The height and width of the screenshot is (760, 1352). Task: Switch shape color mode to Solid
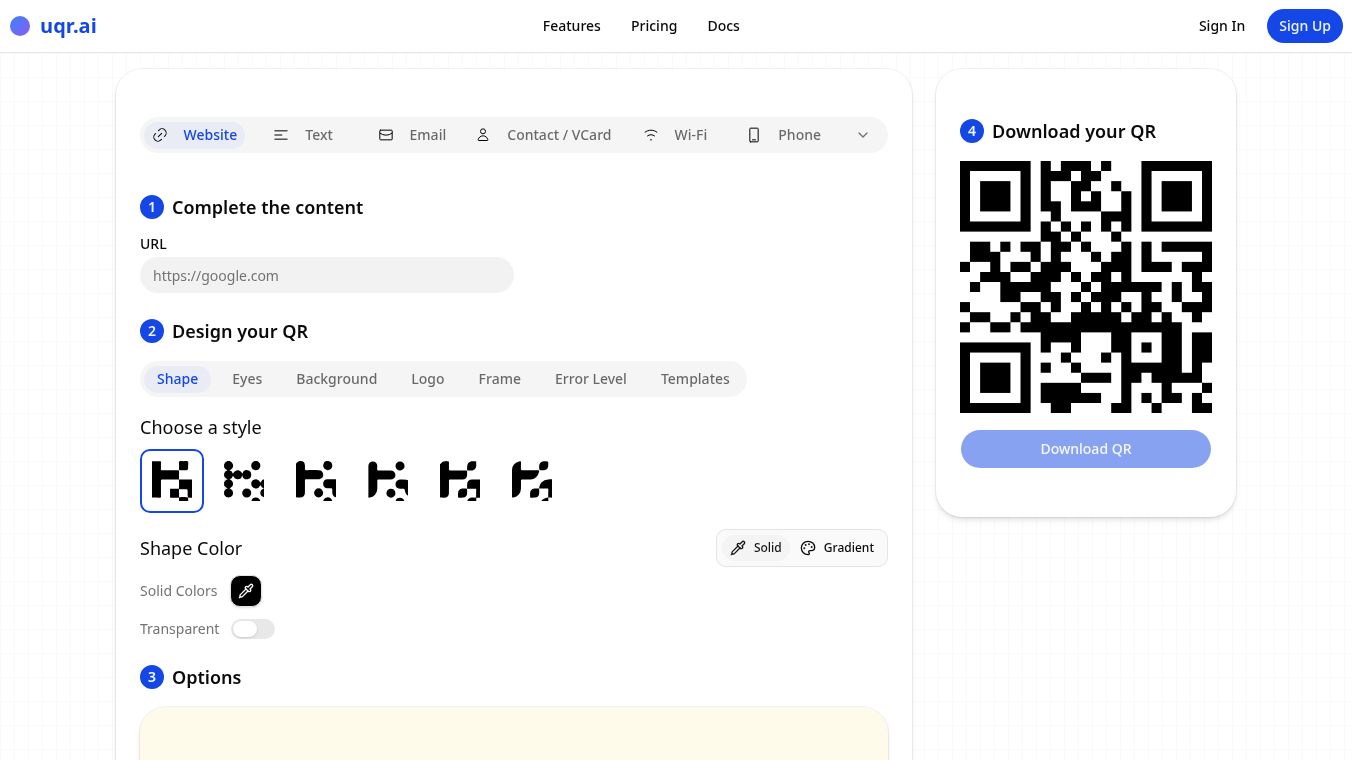(756, 548)
